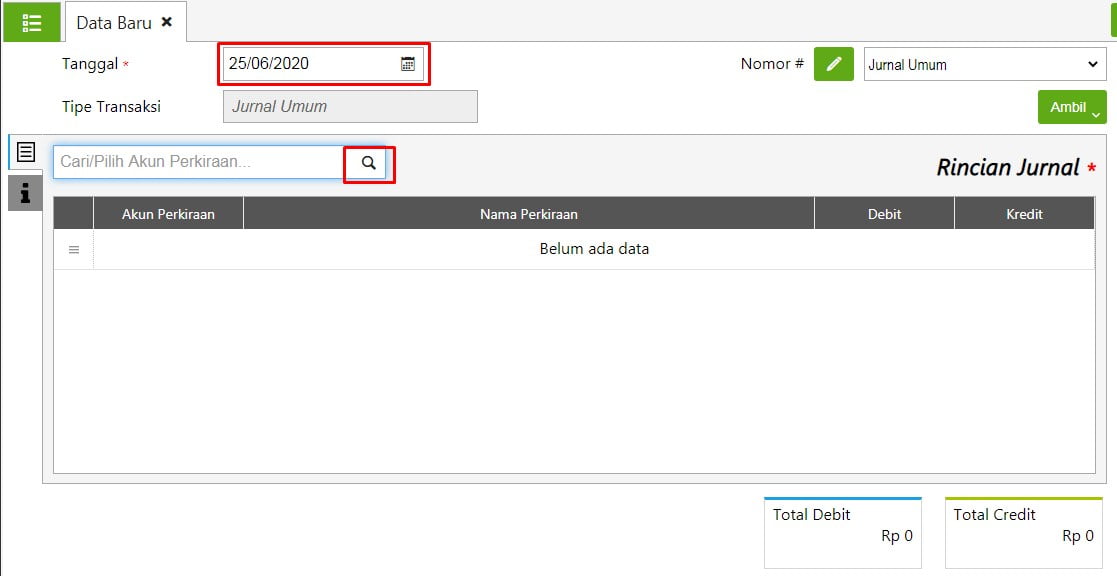Image resolution: width=1117 pixels, height=576 pixels.
Task: Click the Tanggal date input field
Action: [310, 64]
